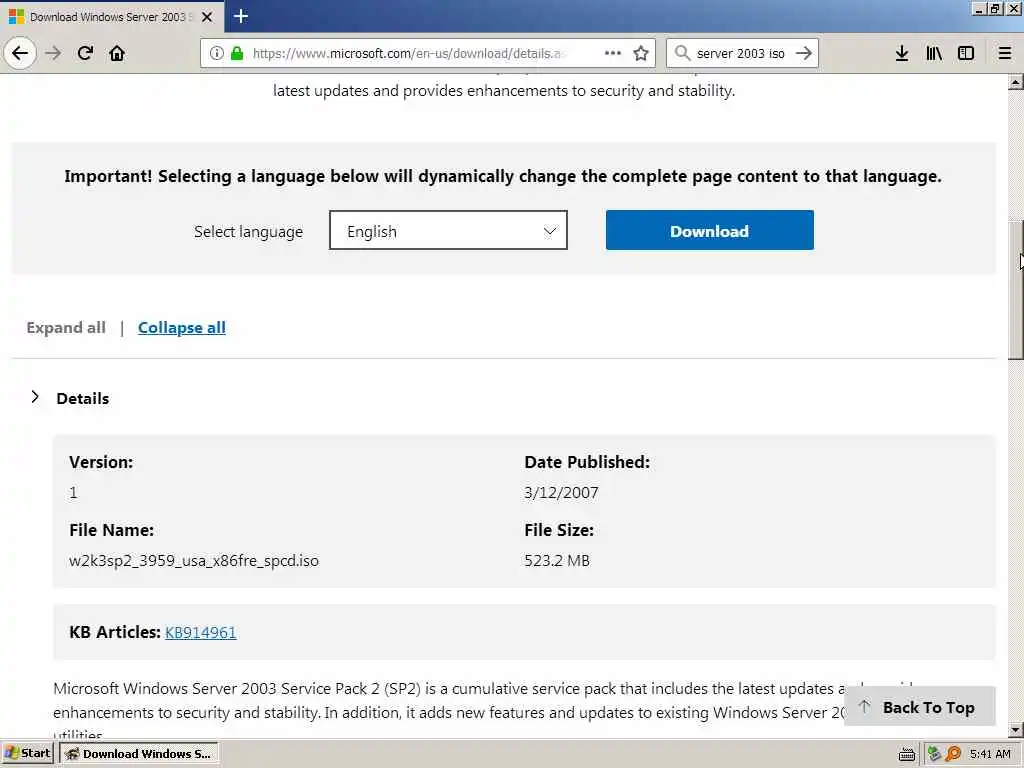Click the Details section heading

[83, 398]
